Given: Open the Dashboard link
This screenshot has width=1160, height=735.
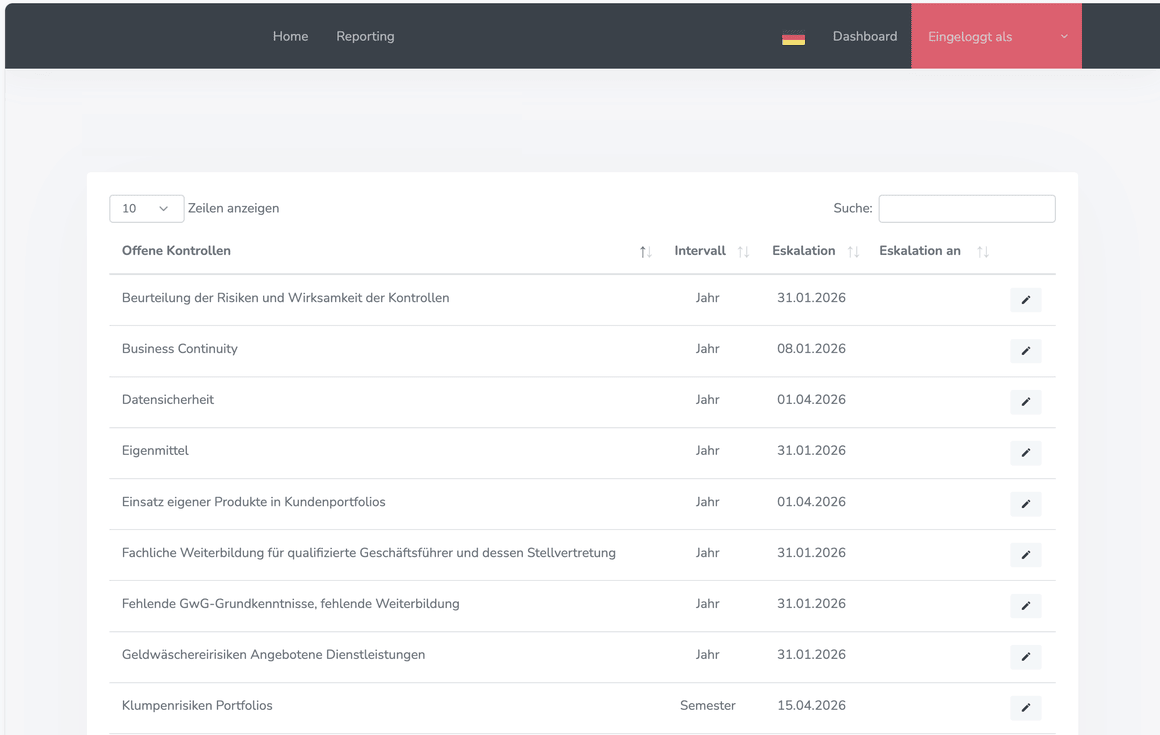Looking at the screenshot, I should pos(865,36).
